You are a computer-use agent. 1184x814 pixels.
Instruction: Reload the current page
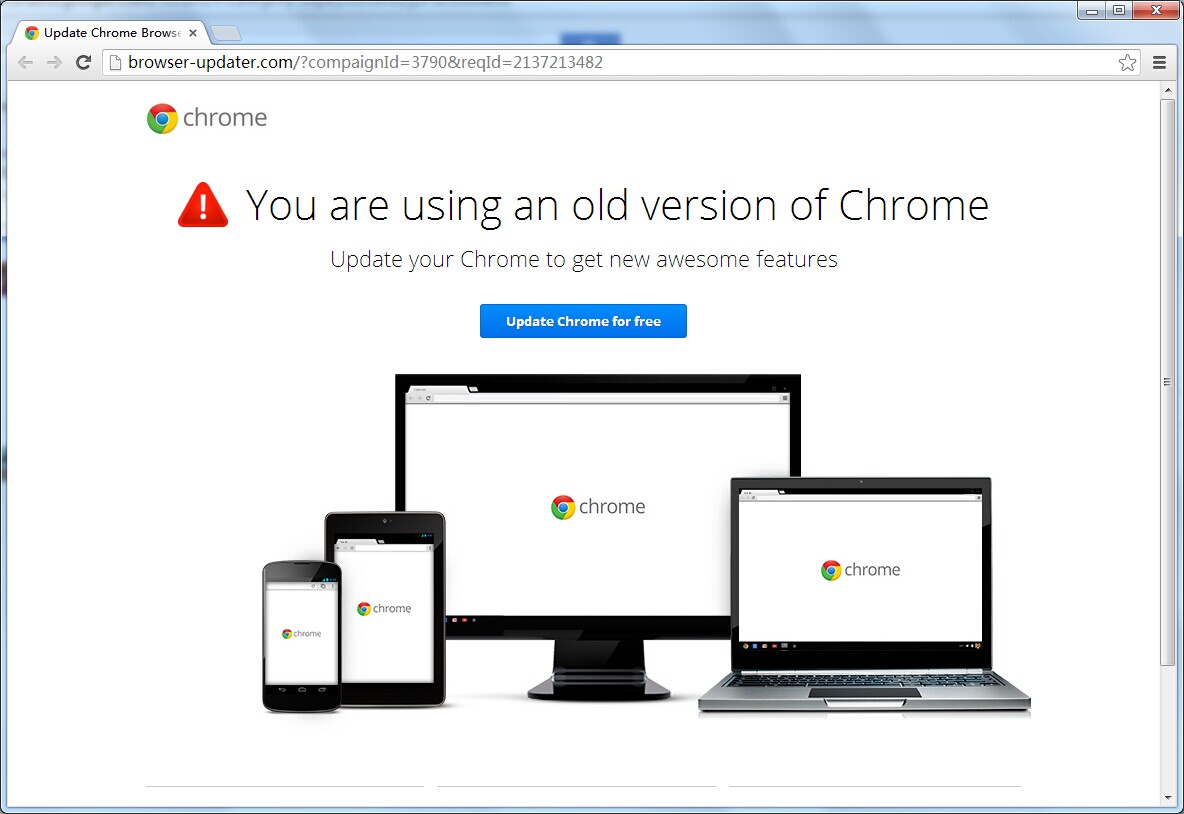[x=84, y=63]
